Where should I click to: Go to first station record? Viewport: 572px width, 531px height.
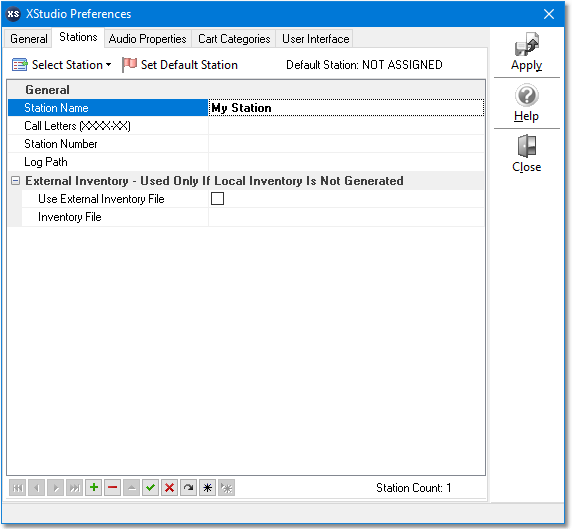18,488
